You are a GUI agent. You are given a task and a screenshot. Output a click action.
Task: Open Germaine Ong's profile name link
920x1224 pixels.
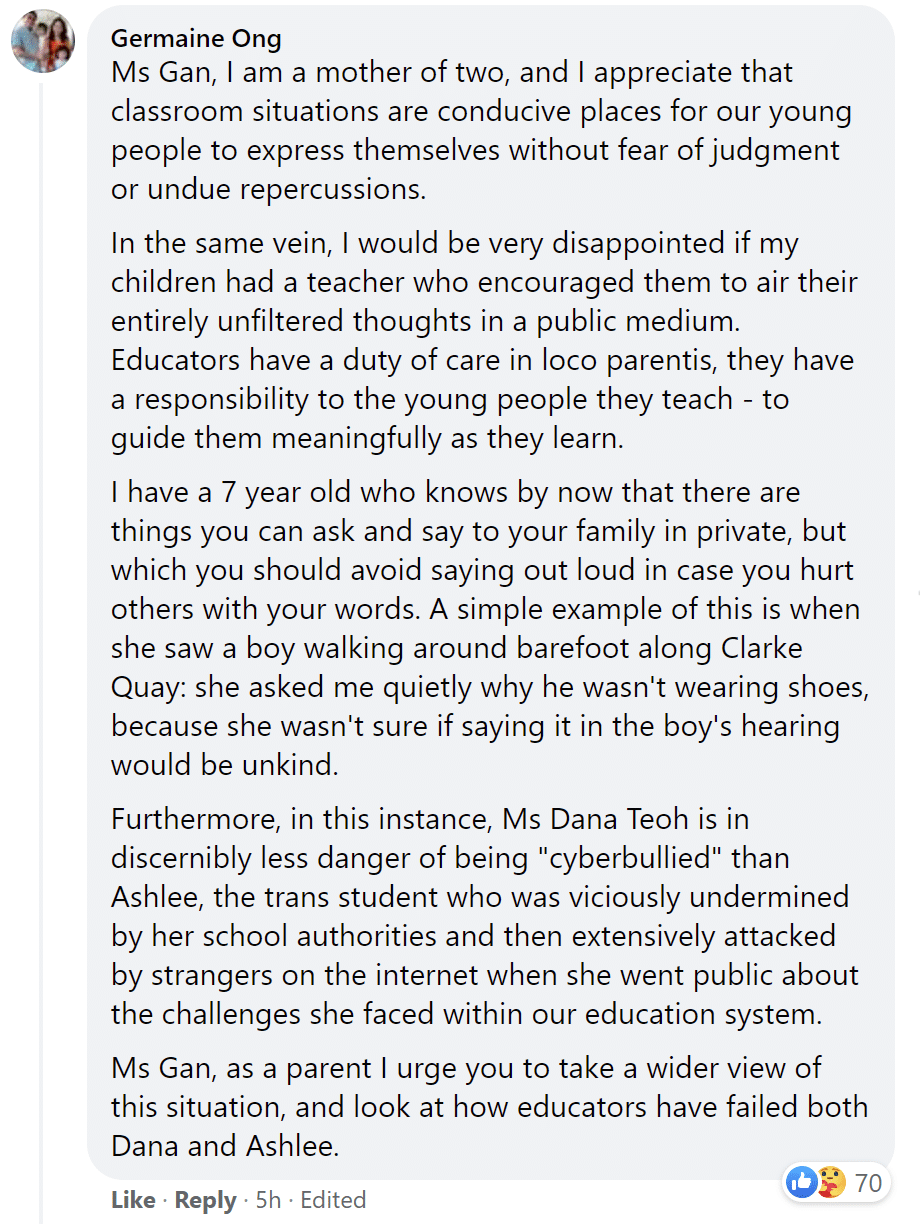point(196,38)
